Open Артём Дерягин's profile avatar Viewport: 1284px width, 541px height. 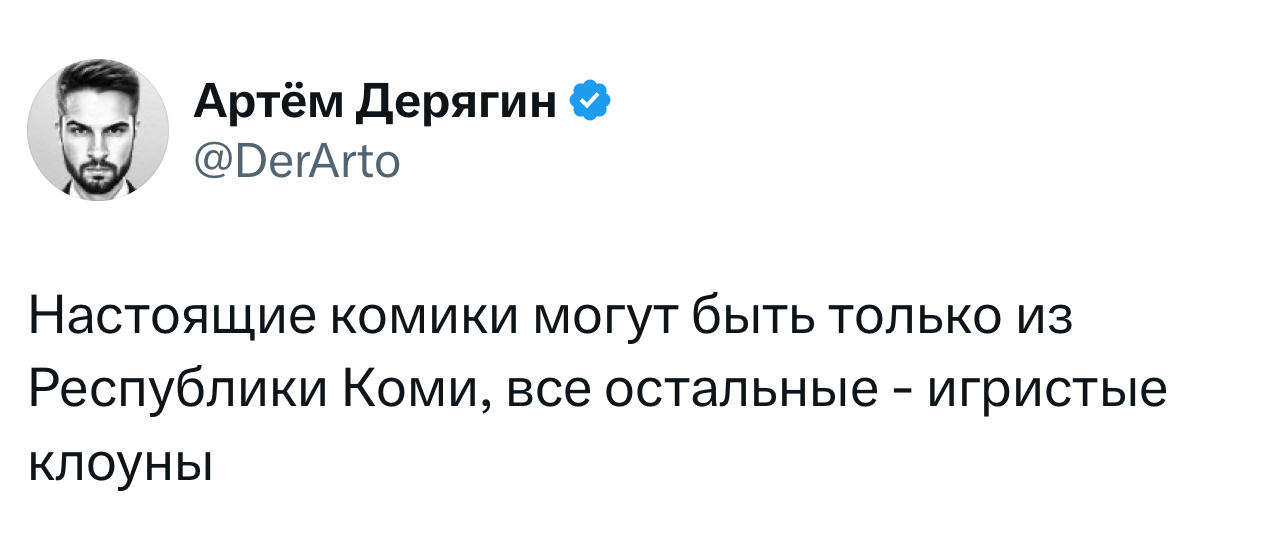click(110, 130)
